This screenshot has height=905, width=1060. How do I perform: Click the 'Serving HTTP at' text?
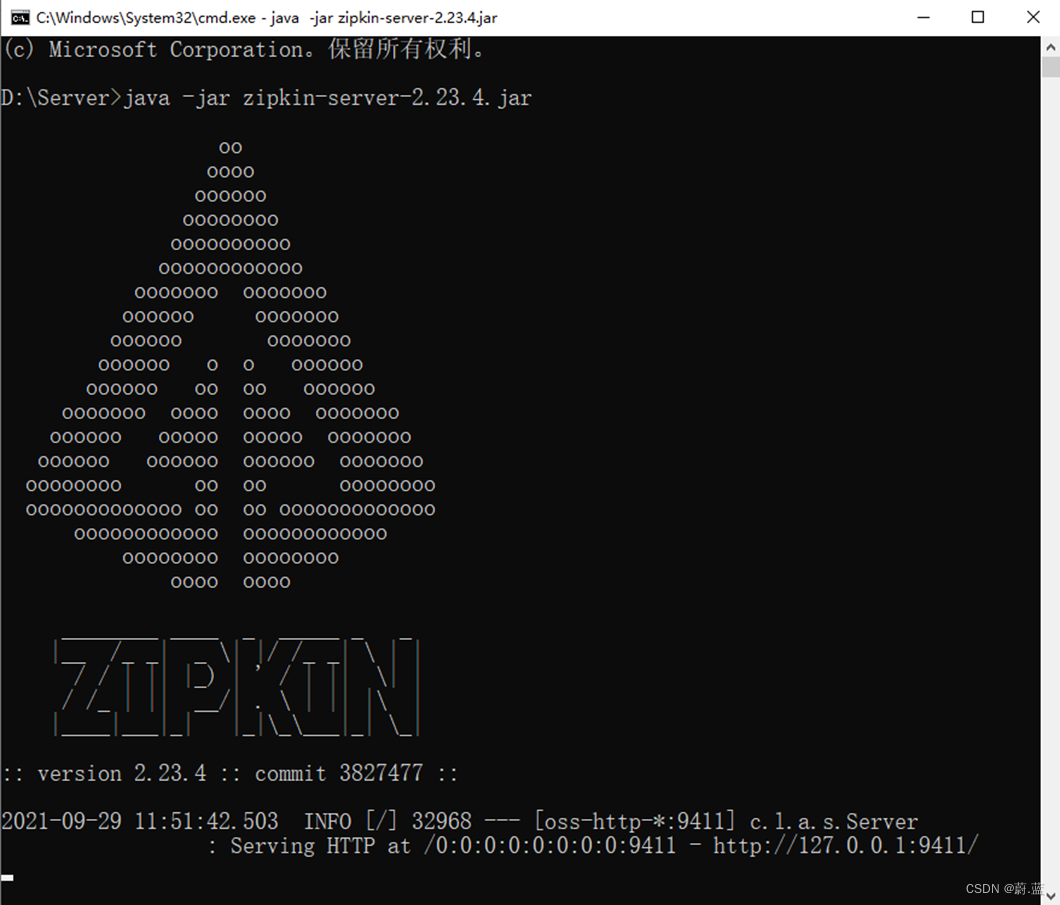pos(320,846)
